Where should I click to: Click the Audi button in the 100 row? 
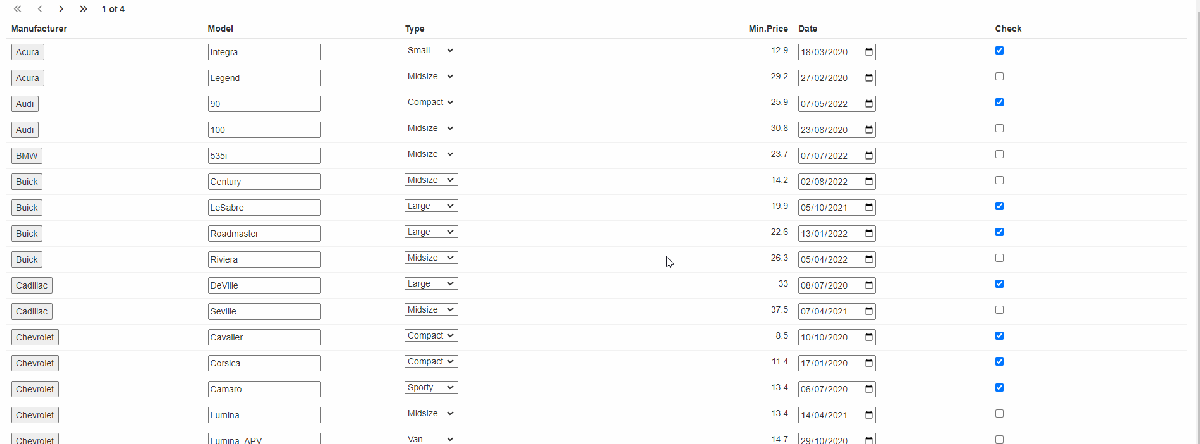pyautogui.click(x=25, y=130)
